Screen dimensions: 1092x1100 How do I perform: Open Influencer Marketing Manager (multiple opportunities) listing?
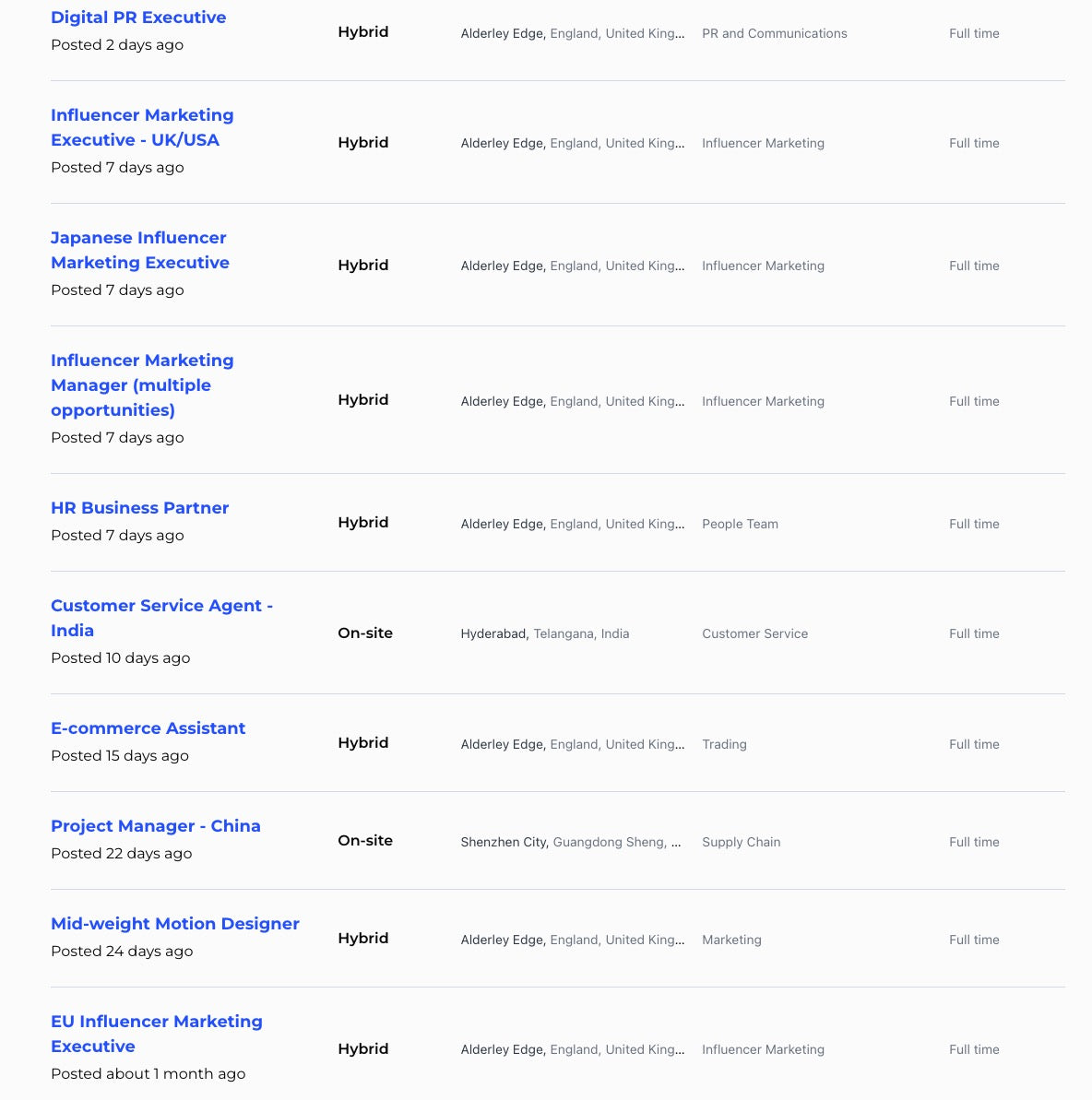(142, 384)
